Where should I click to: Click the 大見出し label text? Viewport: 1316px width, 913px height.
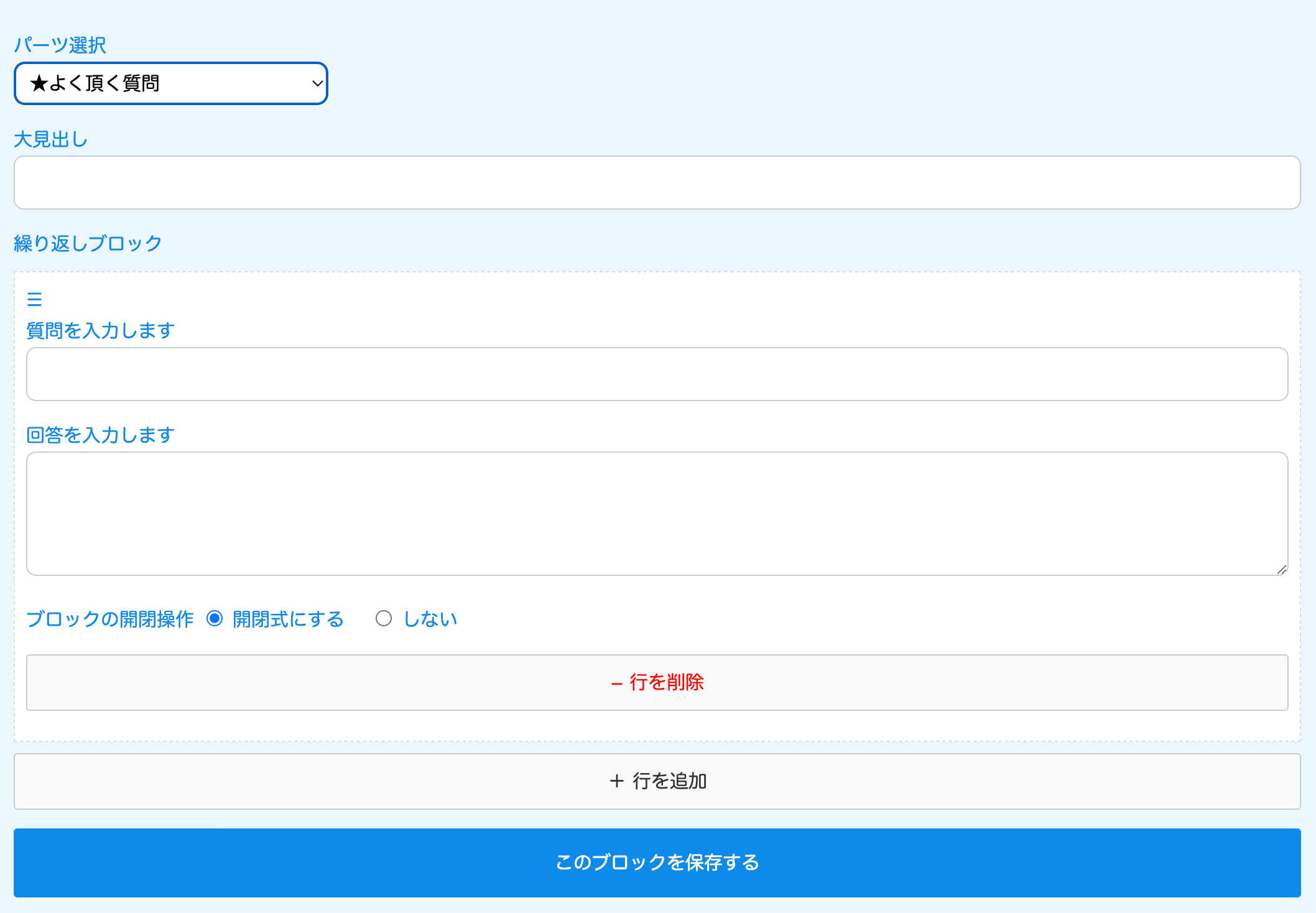(50, 139)
